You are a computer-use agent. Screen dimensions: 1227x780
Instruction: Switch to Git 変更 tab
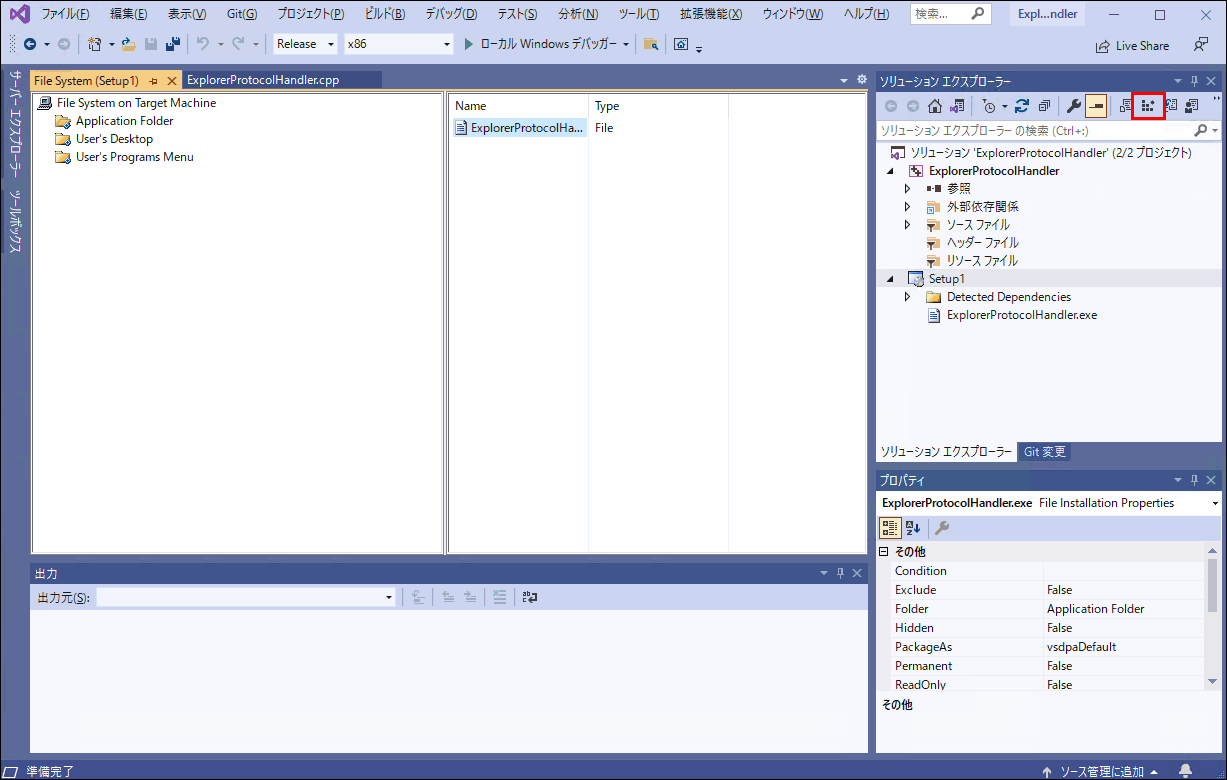click(1044, 452)
